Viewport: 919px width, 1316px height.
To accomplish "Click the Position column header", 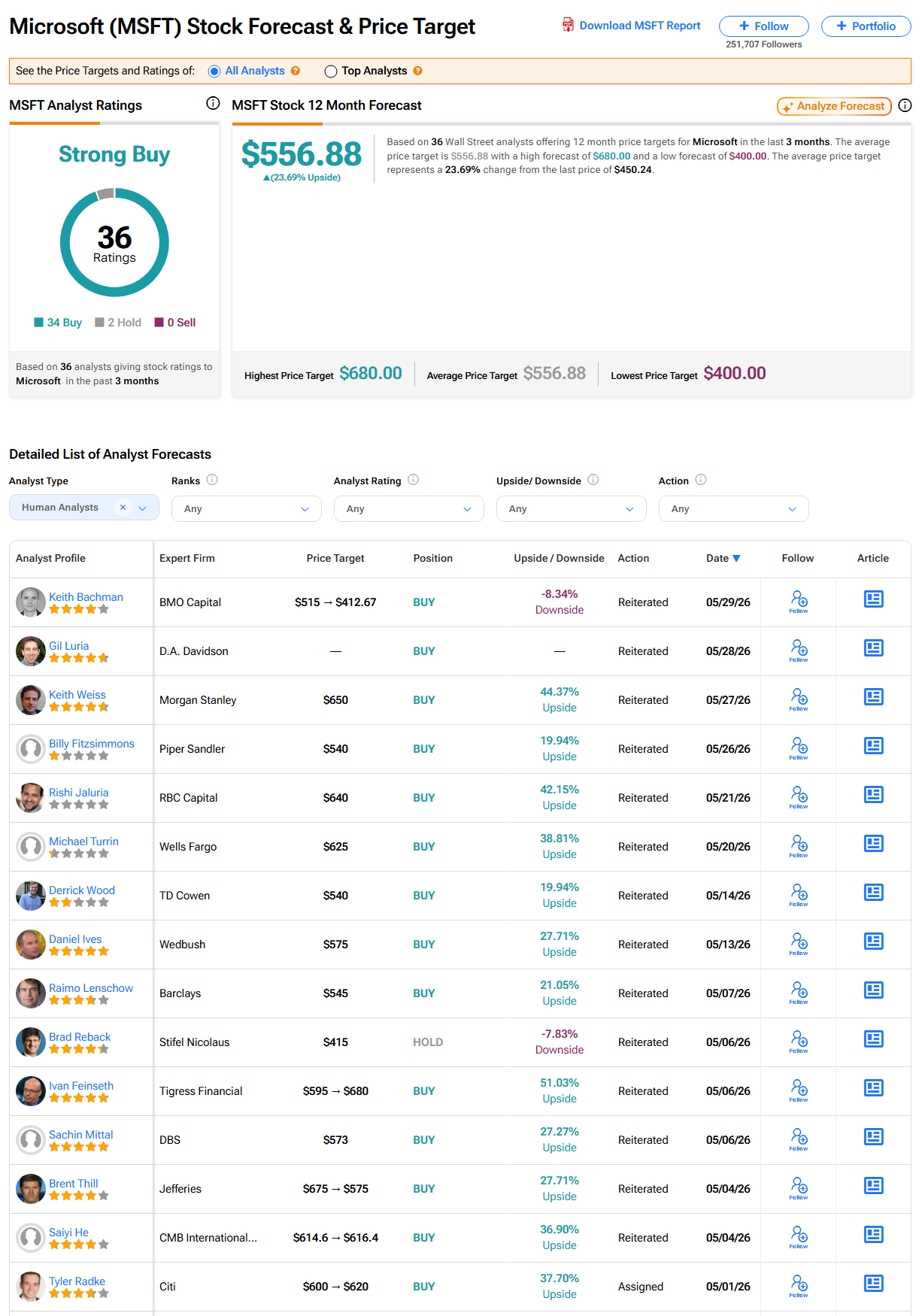I will click(x=433, y=558).
